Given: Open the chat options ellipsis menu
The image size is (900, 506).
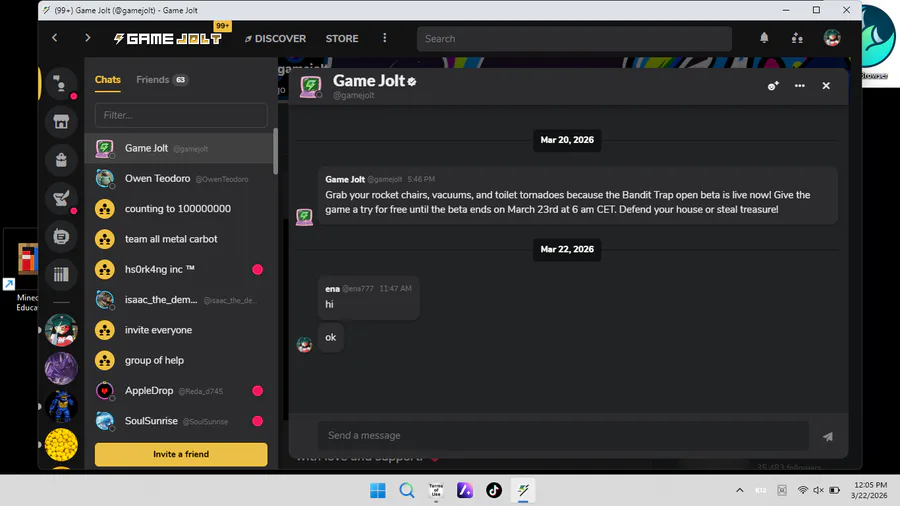Looking at the screenshot, I should coord(800,85).
